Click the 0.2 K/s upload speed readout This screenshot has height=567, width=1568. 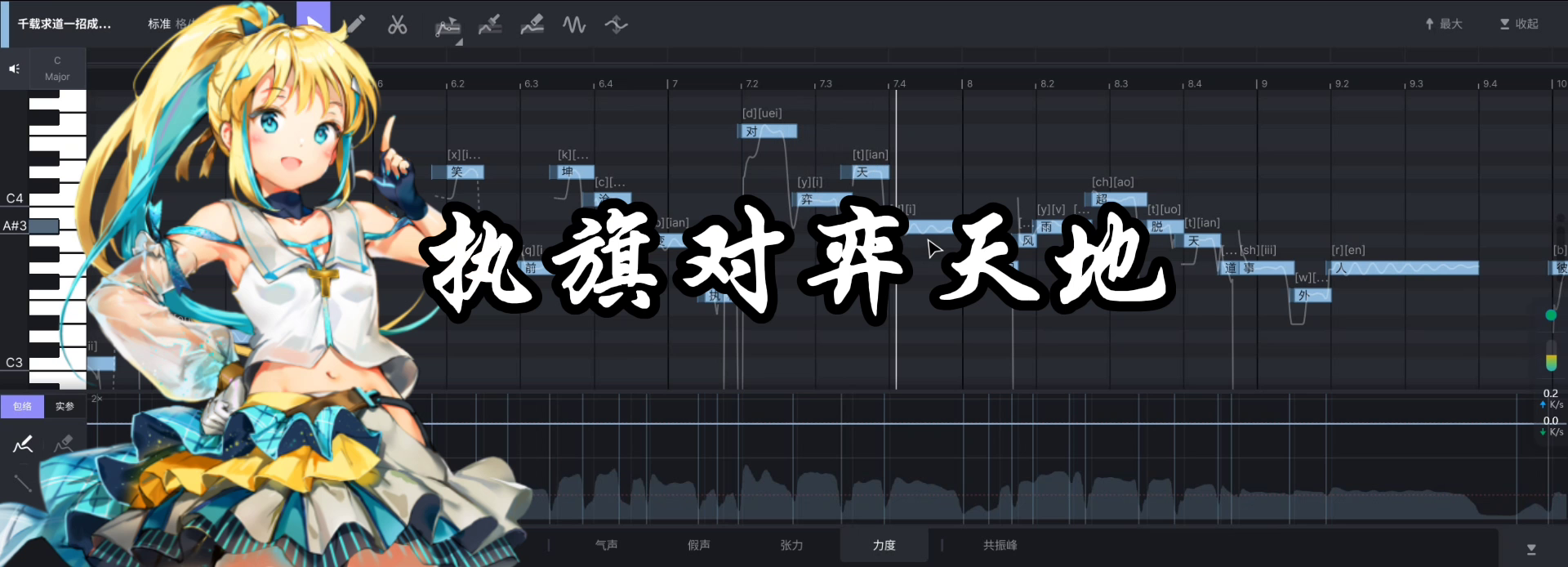(1552, 399)
